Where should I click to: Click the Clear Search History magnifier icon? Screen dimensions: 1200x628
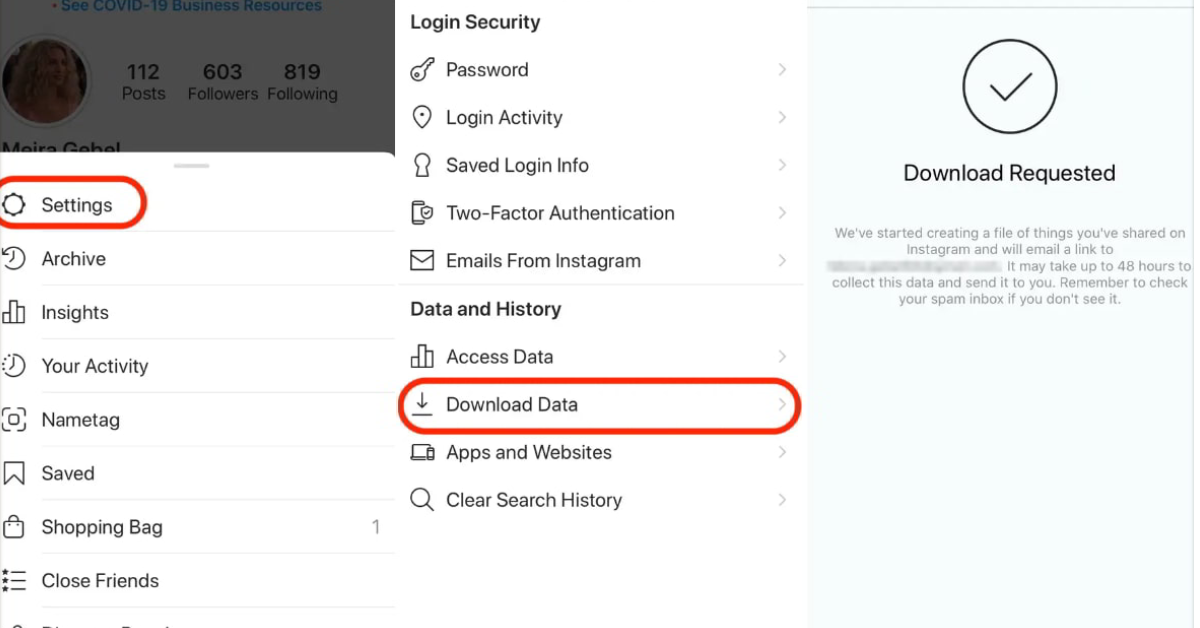pos(421,500)
